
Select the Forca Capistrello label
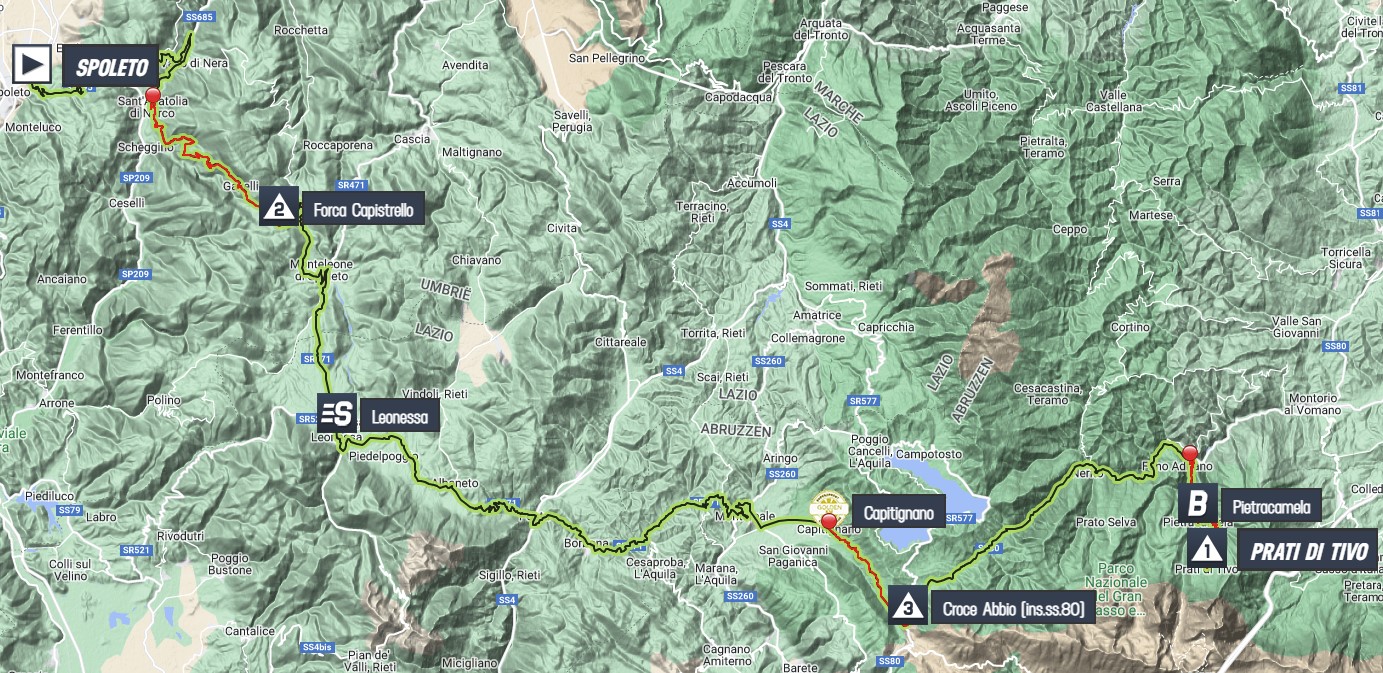coord(361,208)
